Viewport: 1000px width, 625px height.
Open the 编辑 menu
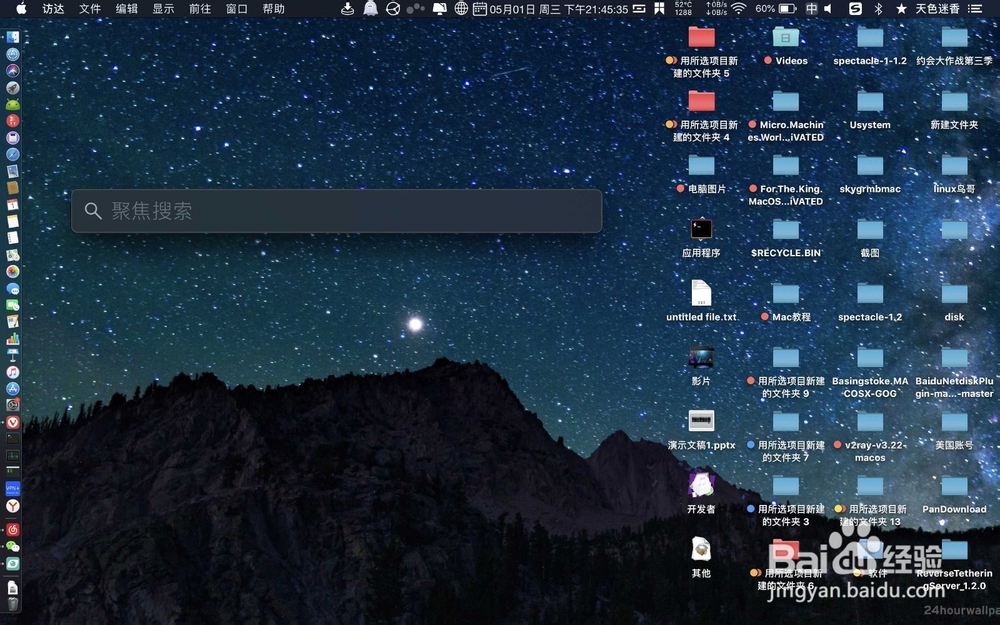tap(126, 8)
